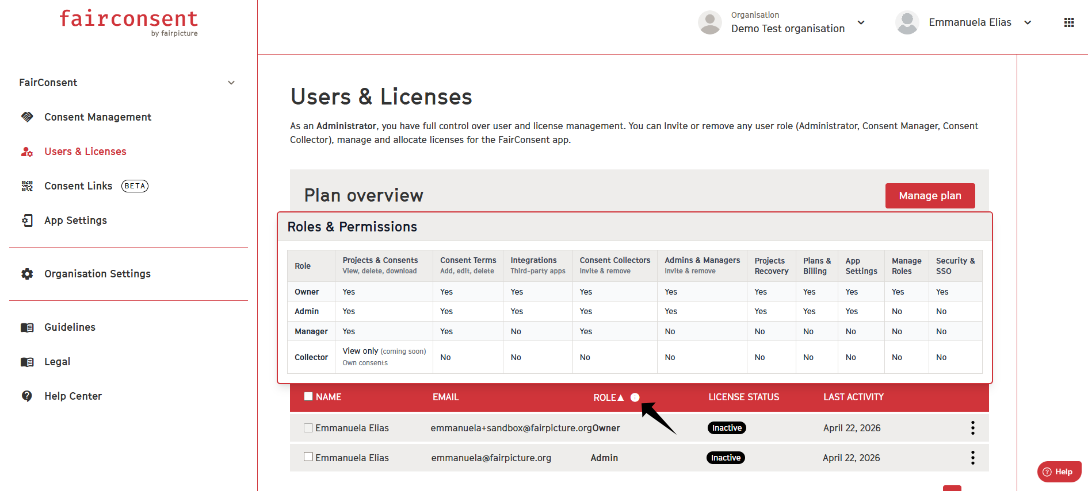1088x491 pixels.
Task: Open the organisation switcher dropdown arrow
Action: tap(861, 22)
